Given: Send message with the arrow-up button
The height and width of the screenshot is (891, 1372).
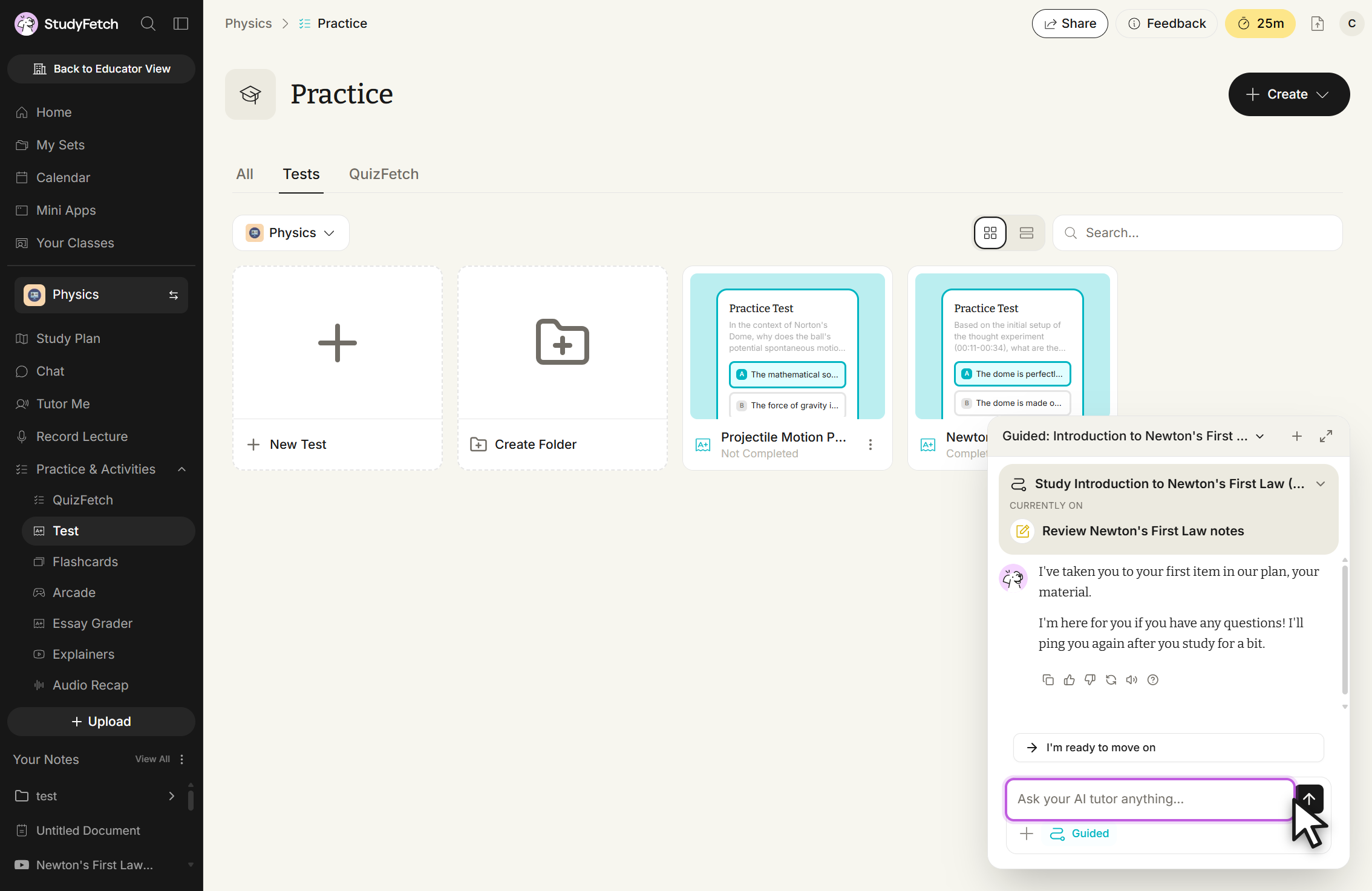Looking at the screenshot, I should 1309,799.
